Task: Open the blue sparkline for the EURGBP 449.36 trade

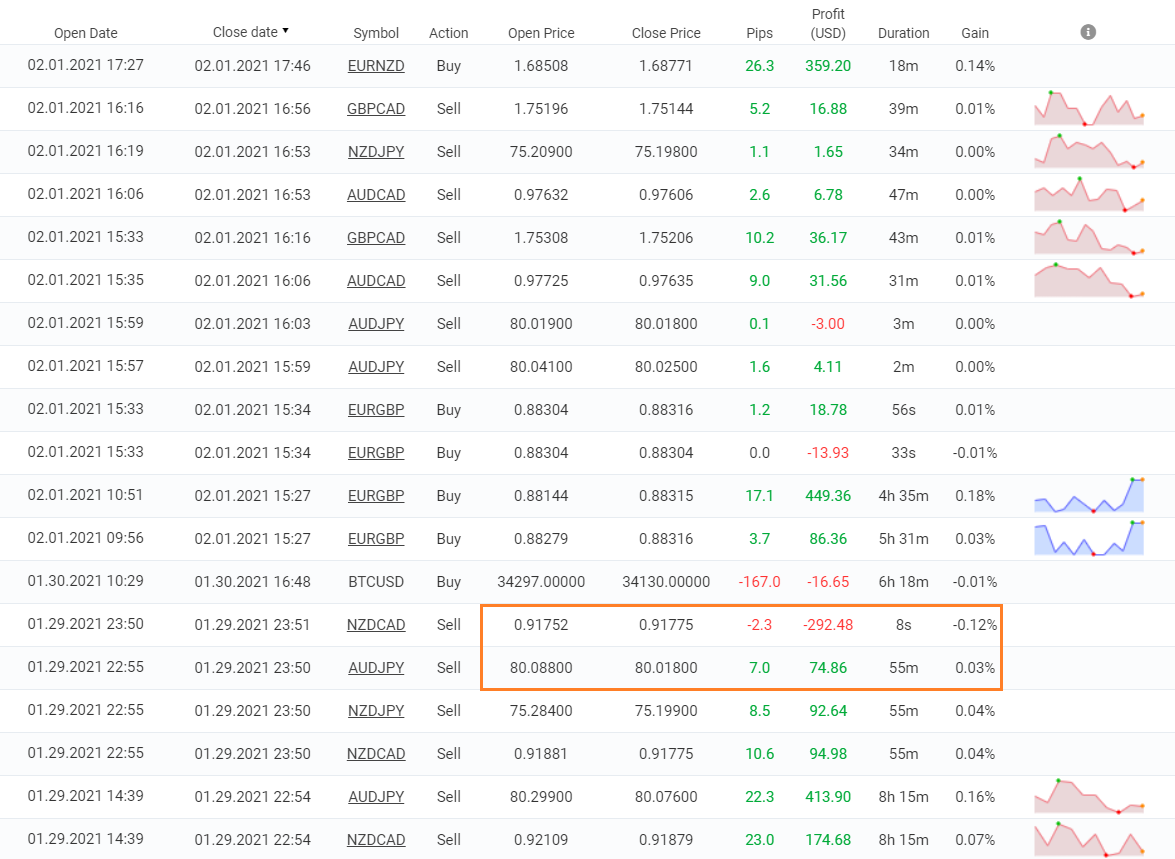Action: coord(1089,496)
